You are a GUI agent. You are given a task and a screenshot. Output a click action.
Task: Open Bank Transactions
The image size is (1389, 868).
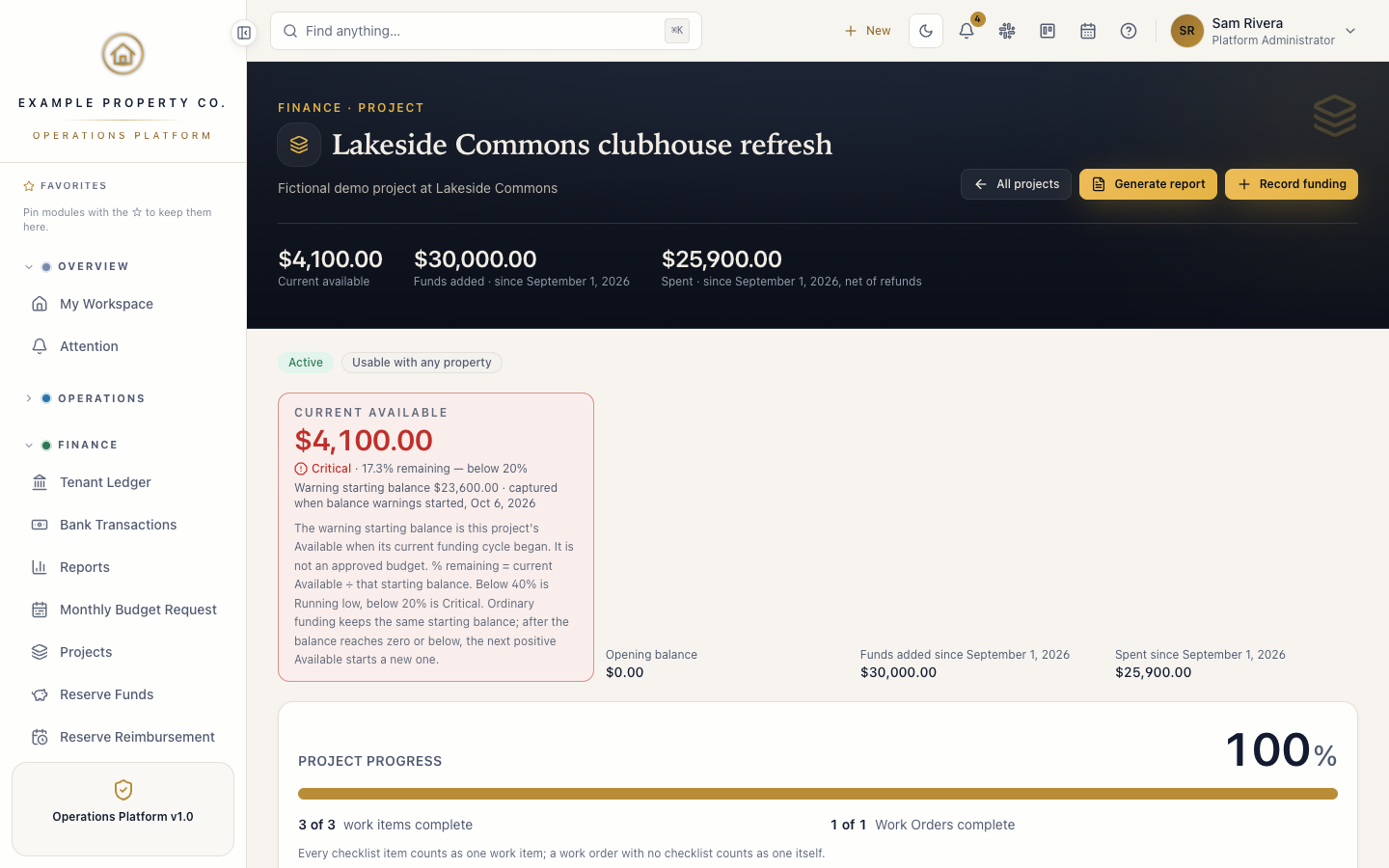pos(123,525)
